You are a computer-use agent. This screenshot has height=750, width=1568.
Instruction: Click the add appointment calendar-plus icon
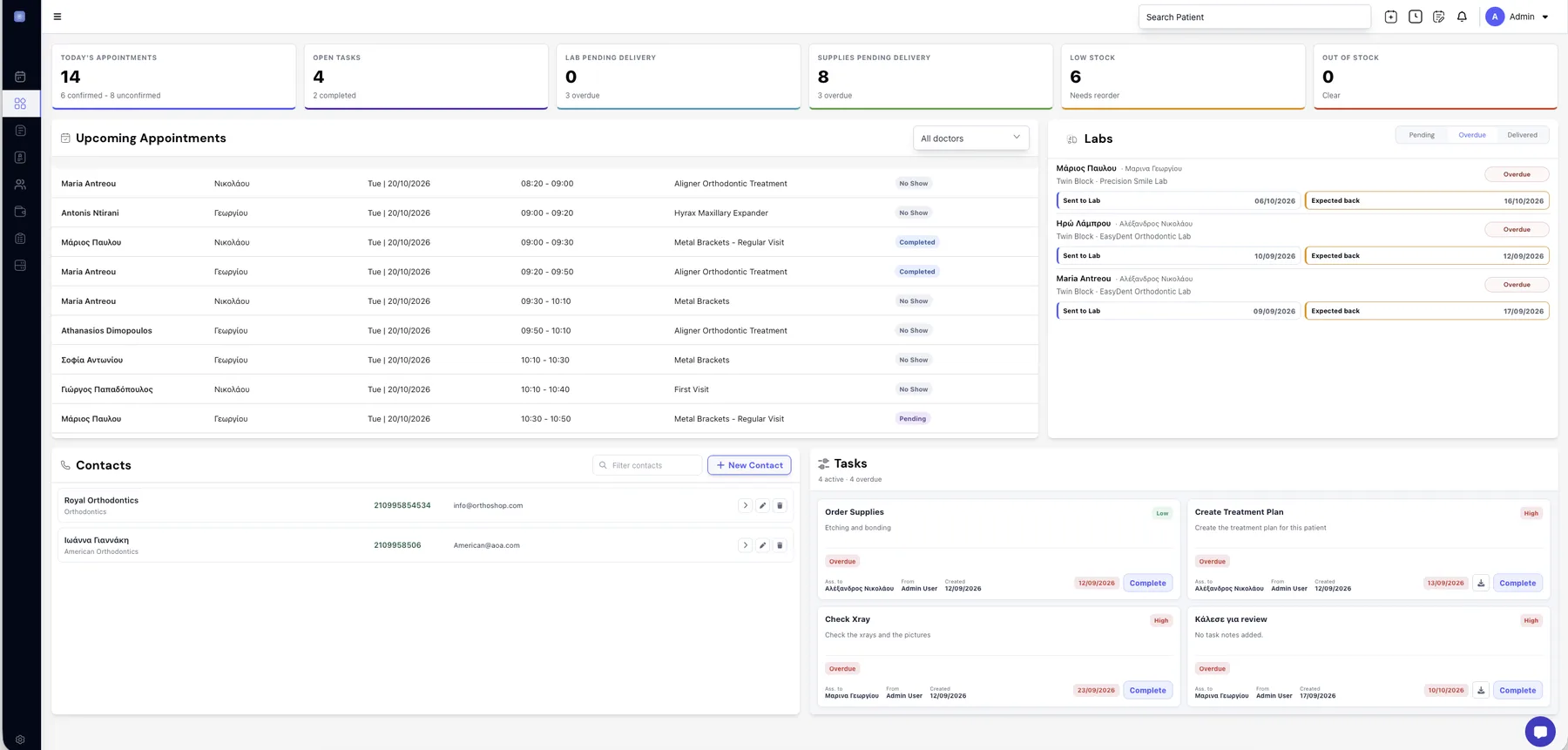click(1391, 17)
